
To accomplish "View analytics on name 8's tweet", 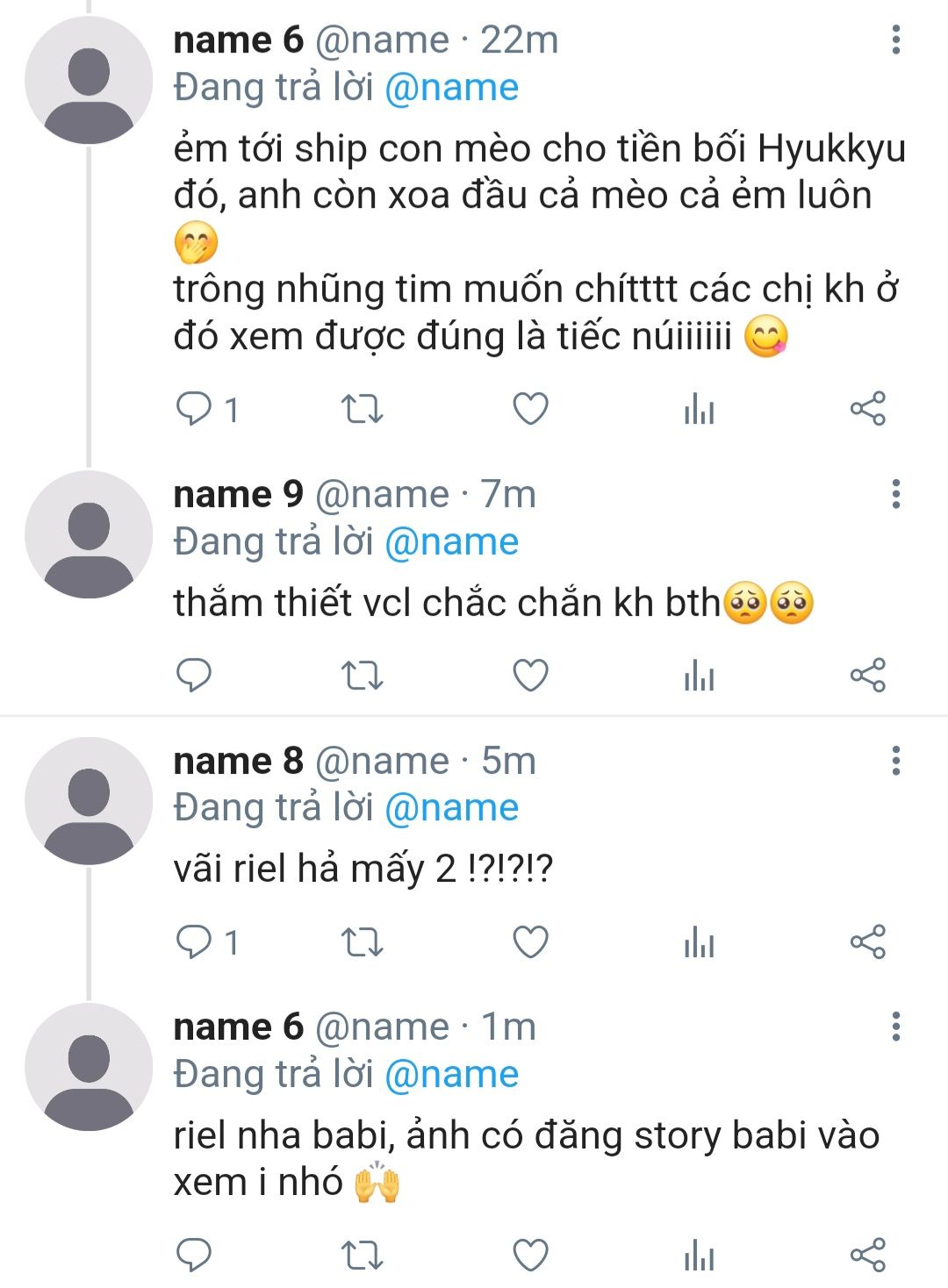I will pos(699,942).
